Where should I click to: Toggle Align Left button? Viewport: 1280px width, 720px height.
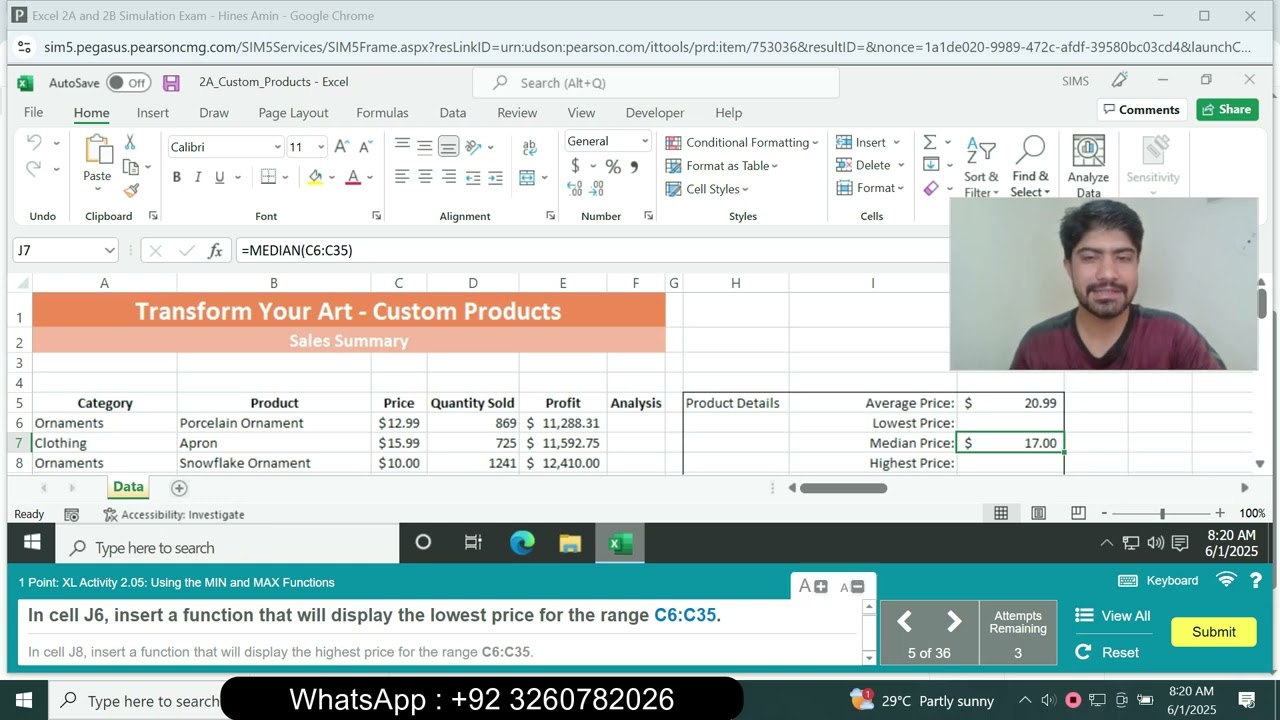click(402, 177)
